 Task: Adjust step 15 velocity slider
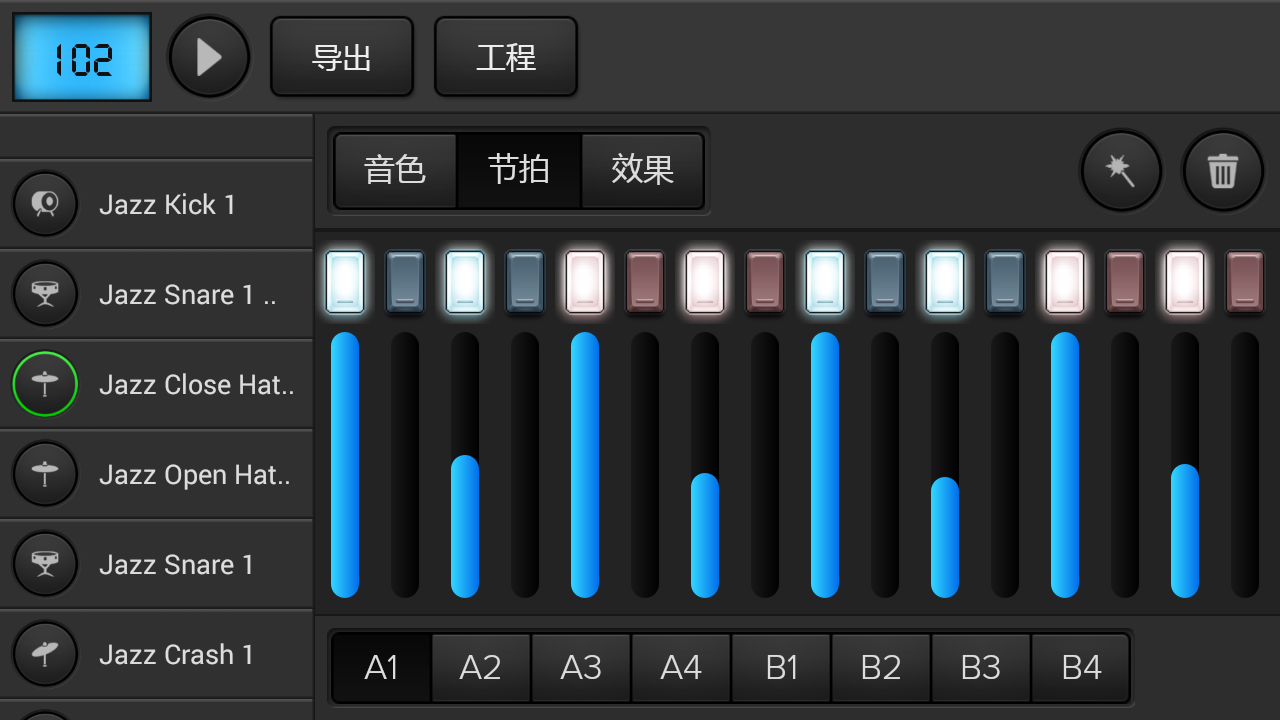[1185, 465]
